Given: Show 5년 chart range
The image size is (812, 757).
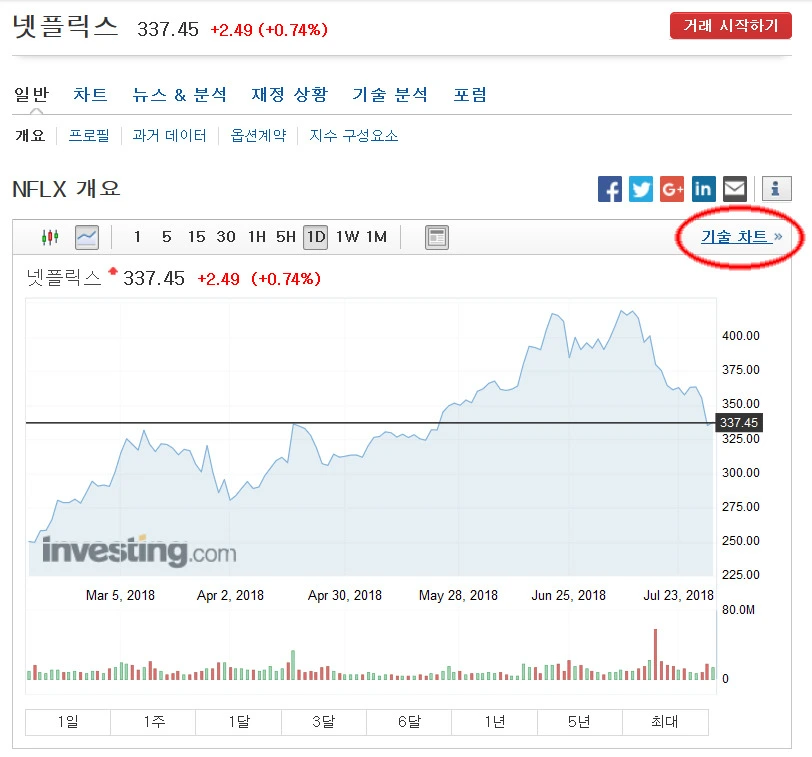Looking at the screenshot, I should (580, 722).
